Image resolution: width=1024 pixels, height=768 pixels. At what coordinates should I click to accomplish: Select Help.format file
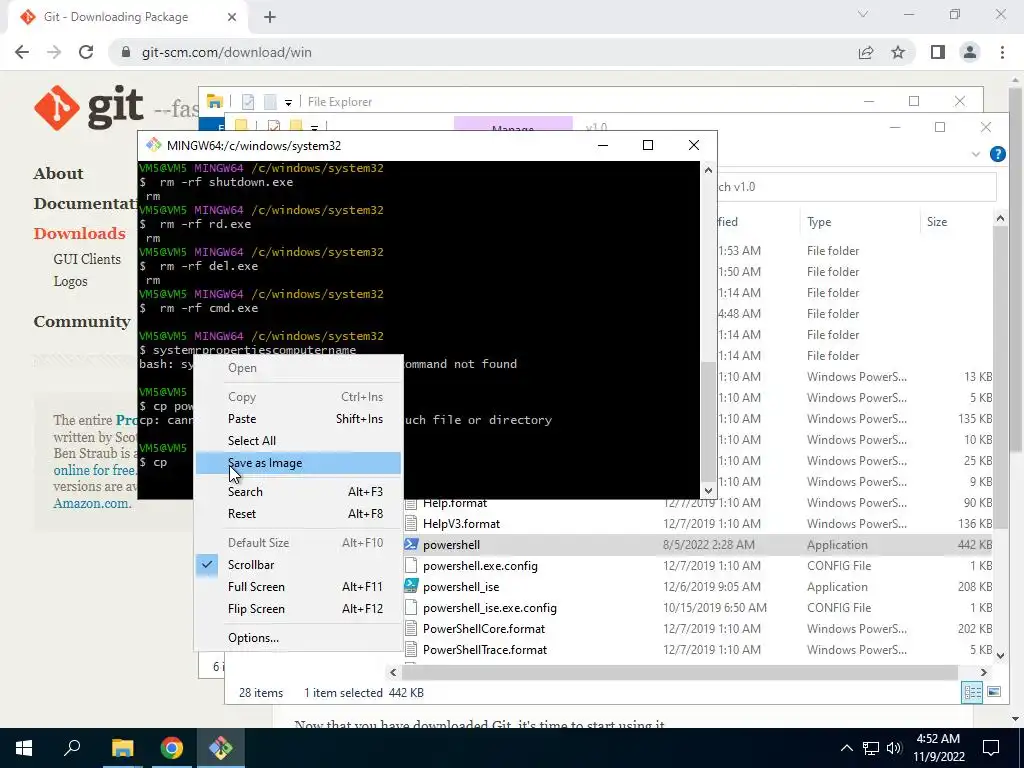tap(455, 503)
